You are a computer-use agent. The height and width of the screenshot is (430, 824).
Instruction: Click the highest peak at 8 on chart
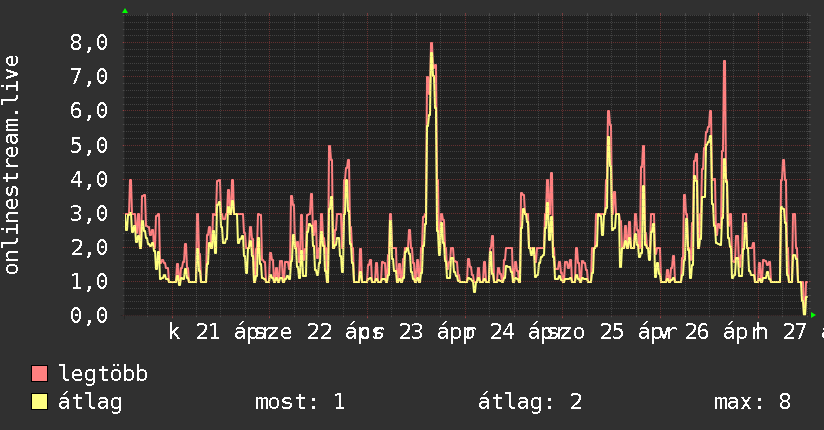431,44
